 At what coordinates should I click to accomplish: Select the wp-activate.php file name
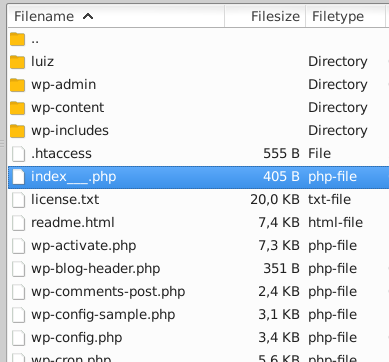[x=84, y=246]
